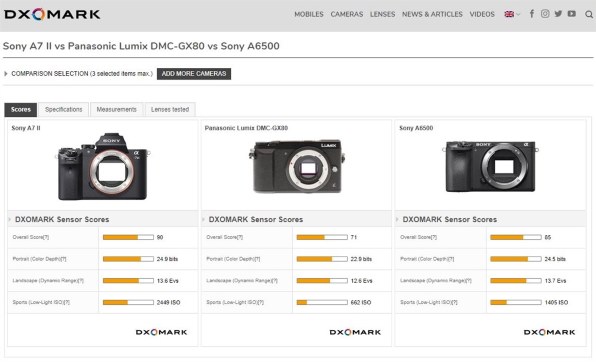Collapse Panasonic GX80 DXOMARK Sensor Scores

point(256,219)
